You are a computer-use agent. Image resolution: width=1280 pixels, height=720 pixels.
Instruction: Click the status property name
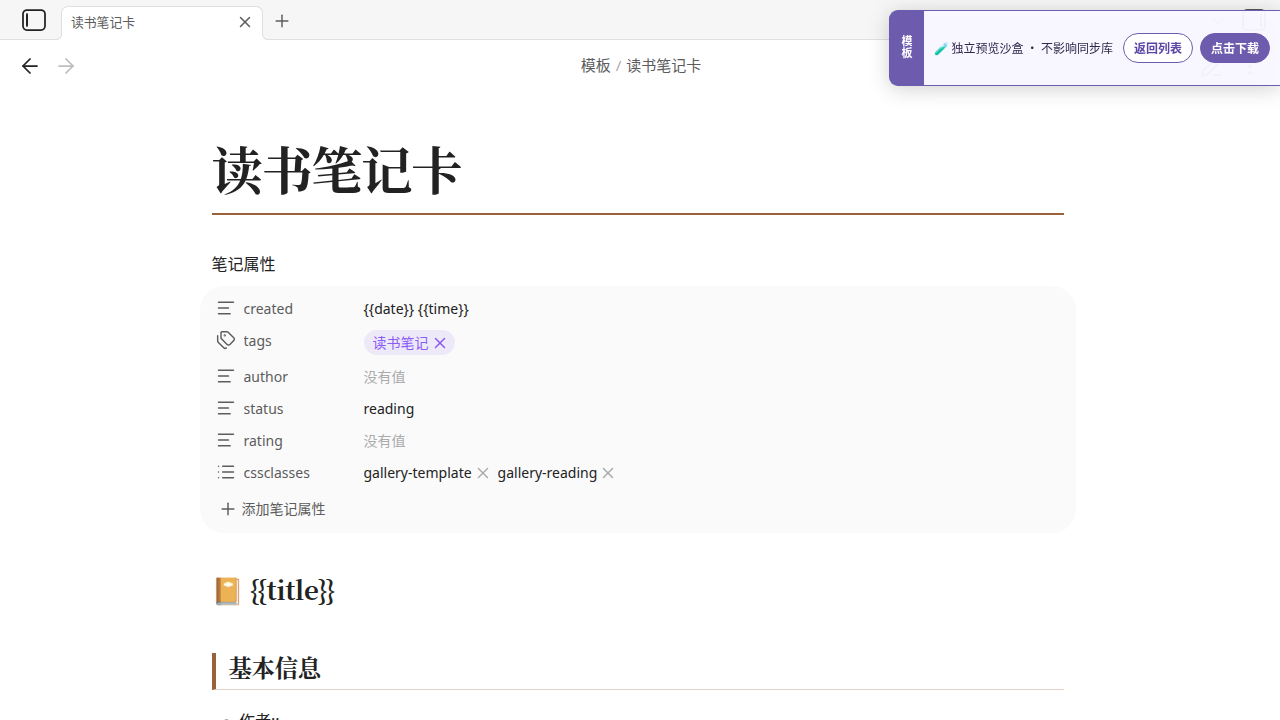point(263,408)
